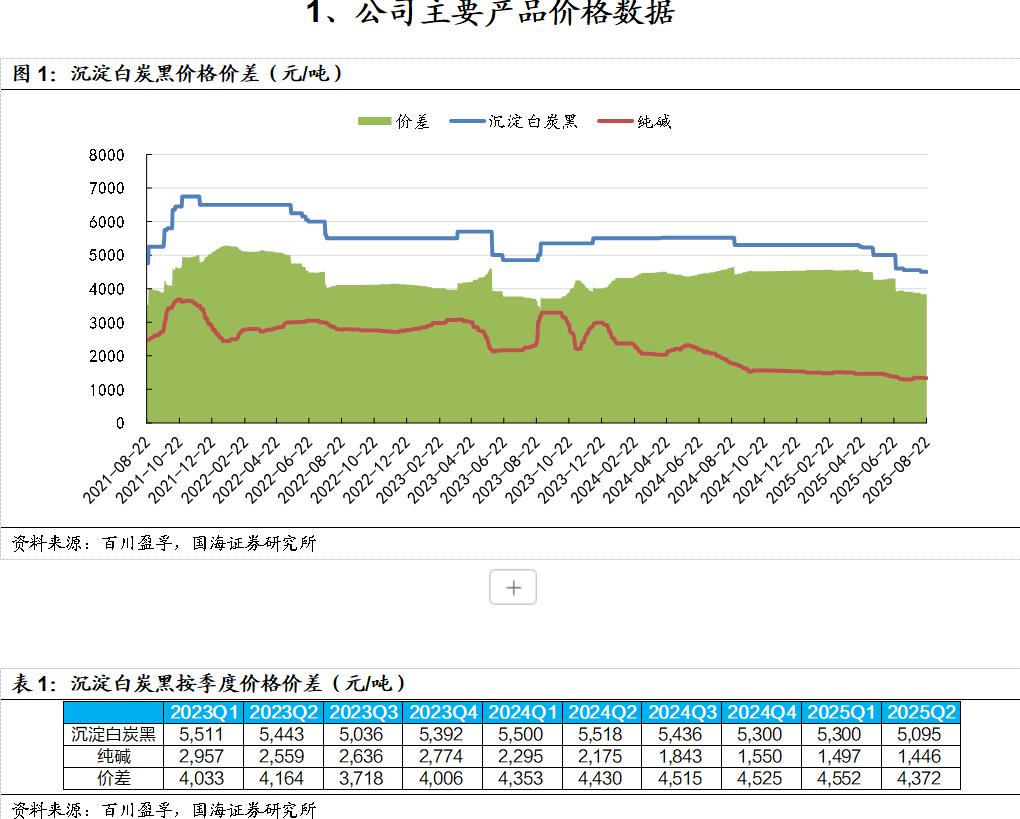Select the 2023Q3 column header

click(x=363, y=712)
